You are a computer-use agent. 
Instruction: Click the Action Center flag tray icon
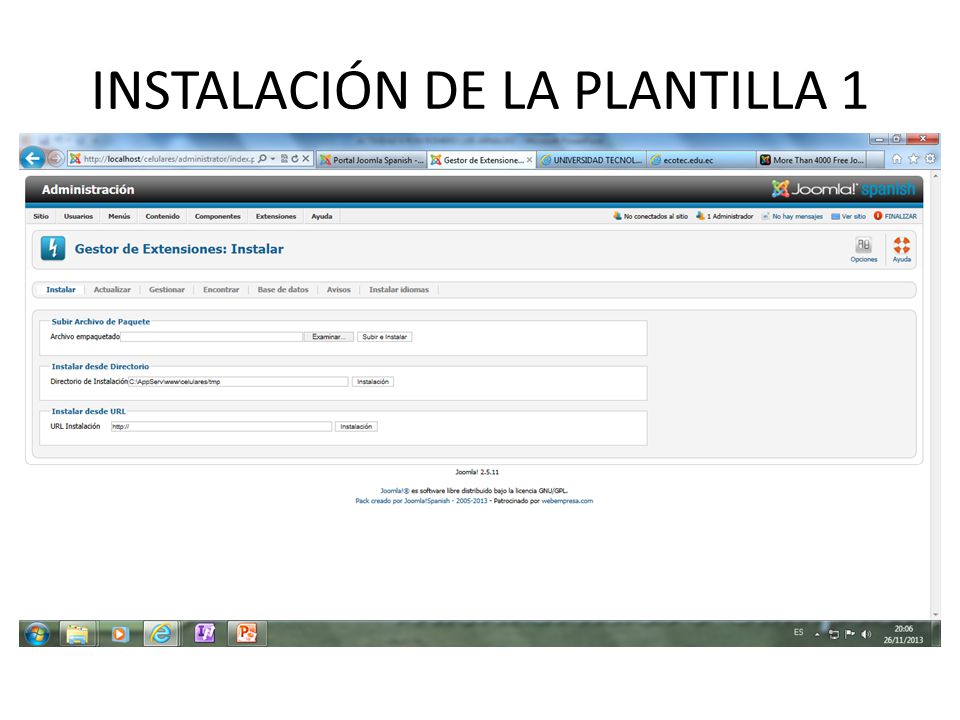pos(850,634)
